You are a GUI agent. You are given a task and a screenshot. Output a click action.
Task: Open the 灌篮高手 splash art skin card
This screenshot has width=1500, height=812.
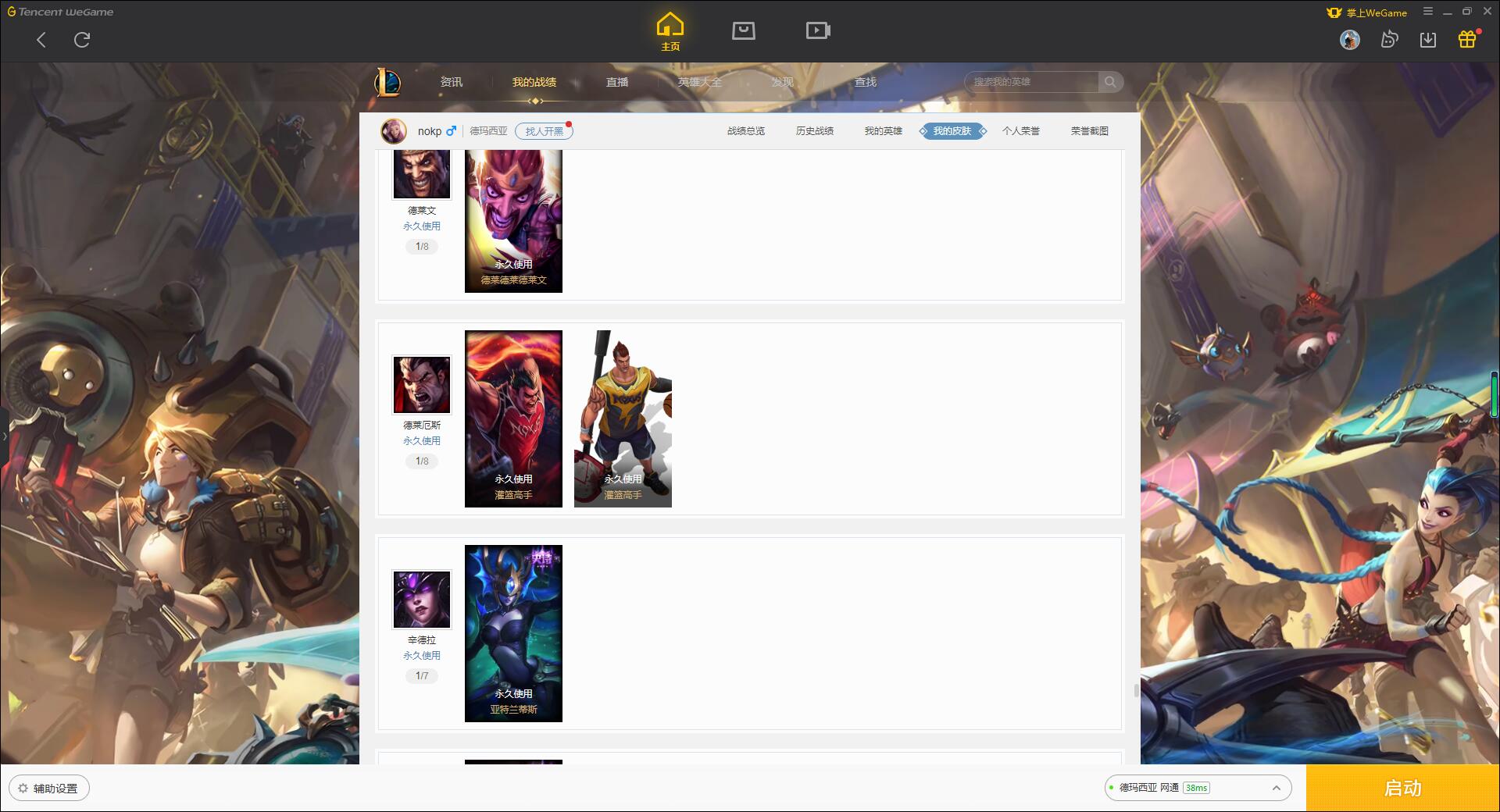[513, 418]
